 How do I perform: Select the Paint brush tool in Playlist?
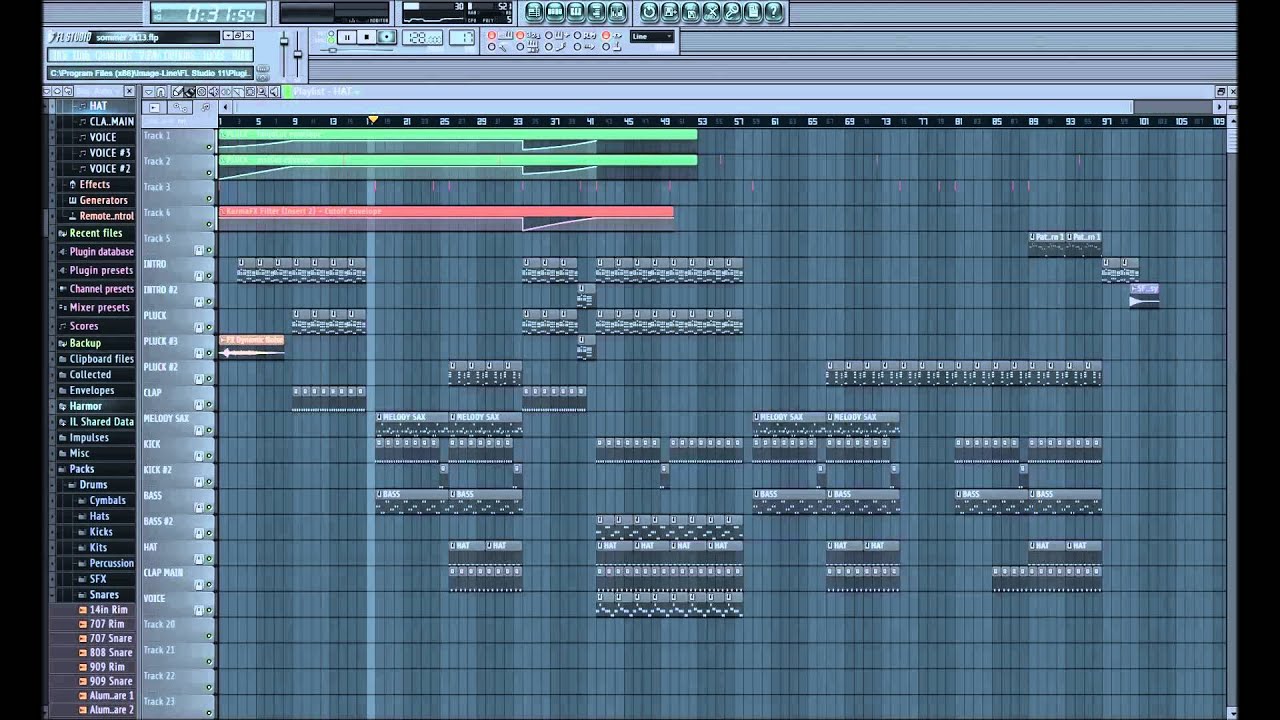pyautogui.click(x=189, y=91)
